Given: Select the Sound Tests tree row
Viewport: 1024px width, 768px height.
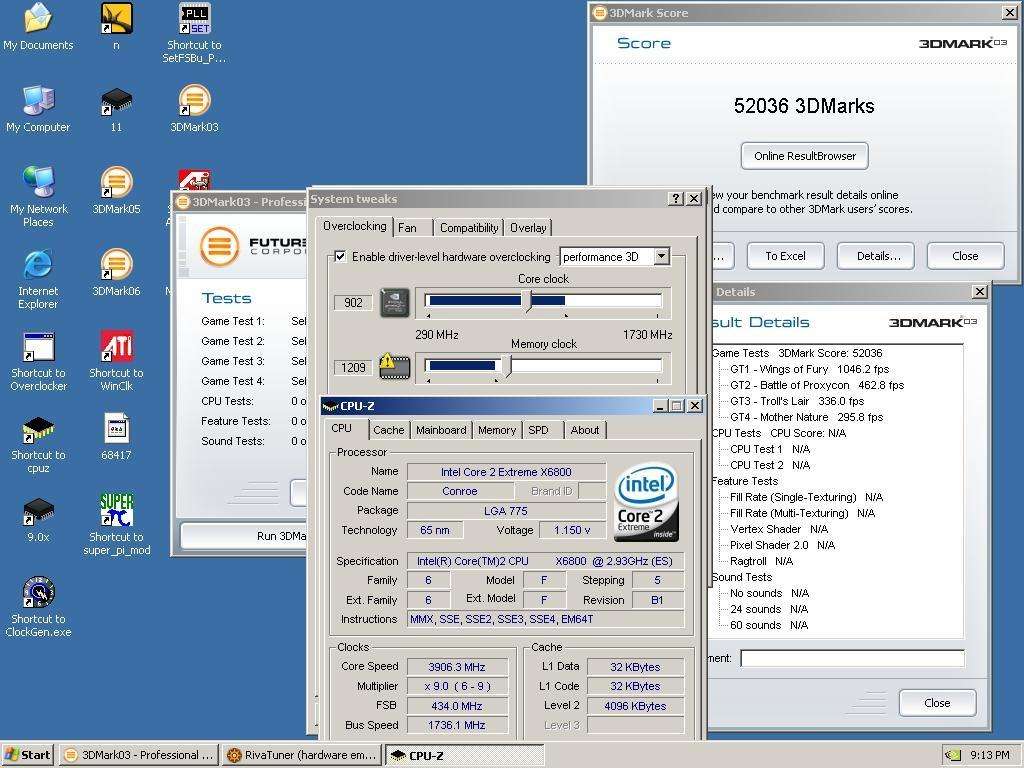Looking at the screenshot, I should (742, 577).
